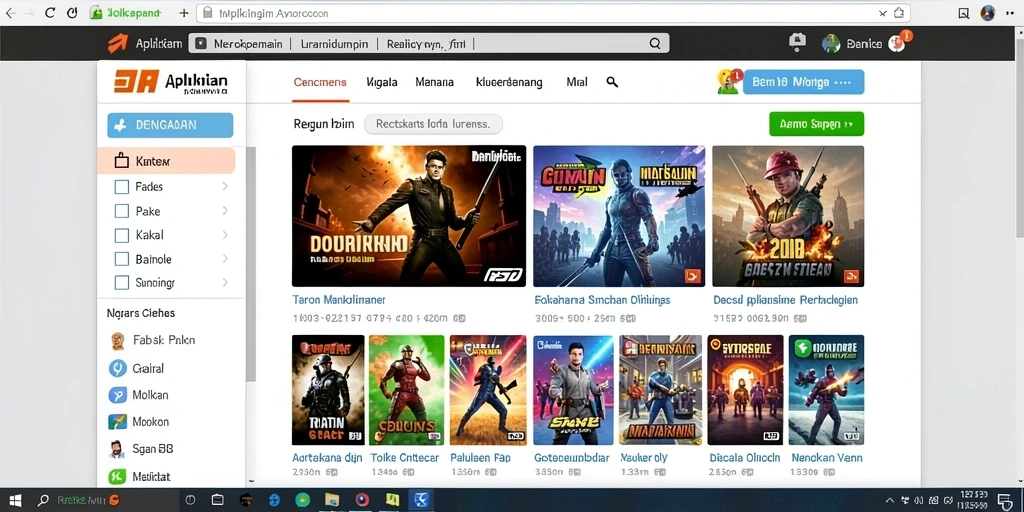Expand the Kakal category chevron
Viewport: 1024px width, 512px height.
[225, 235]
